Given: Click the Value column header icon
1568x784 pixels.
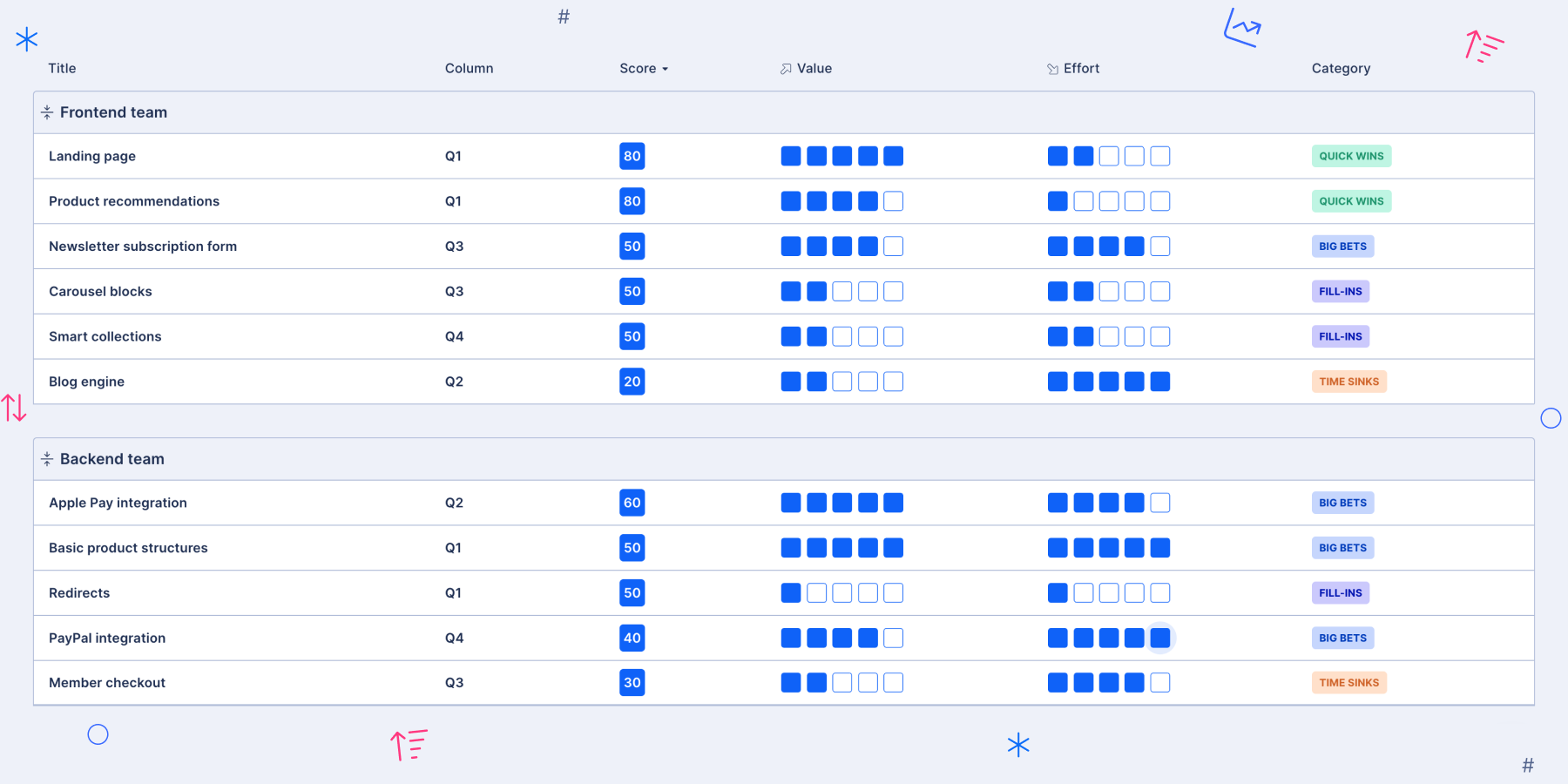Looking at the screenshot, I should pos(787,68).
